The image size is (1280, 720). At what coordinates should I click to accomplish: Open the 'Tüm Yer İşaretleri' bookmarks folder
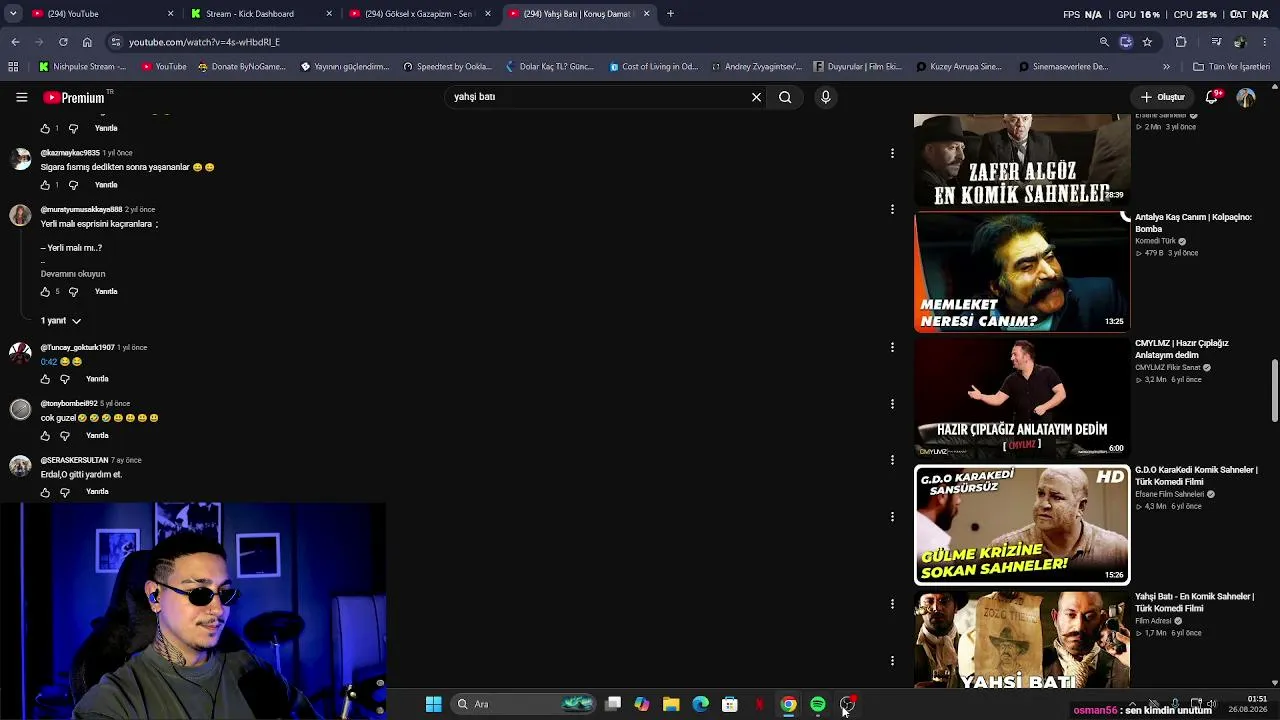coord(1231,67)
